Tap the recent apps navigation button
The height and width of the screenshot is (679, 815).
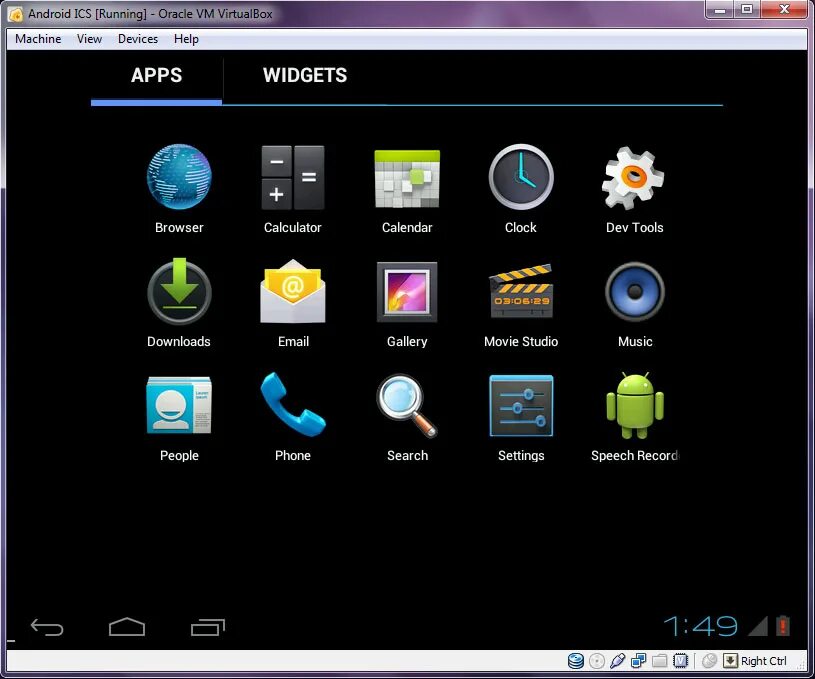coord(207,627)
